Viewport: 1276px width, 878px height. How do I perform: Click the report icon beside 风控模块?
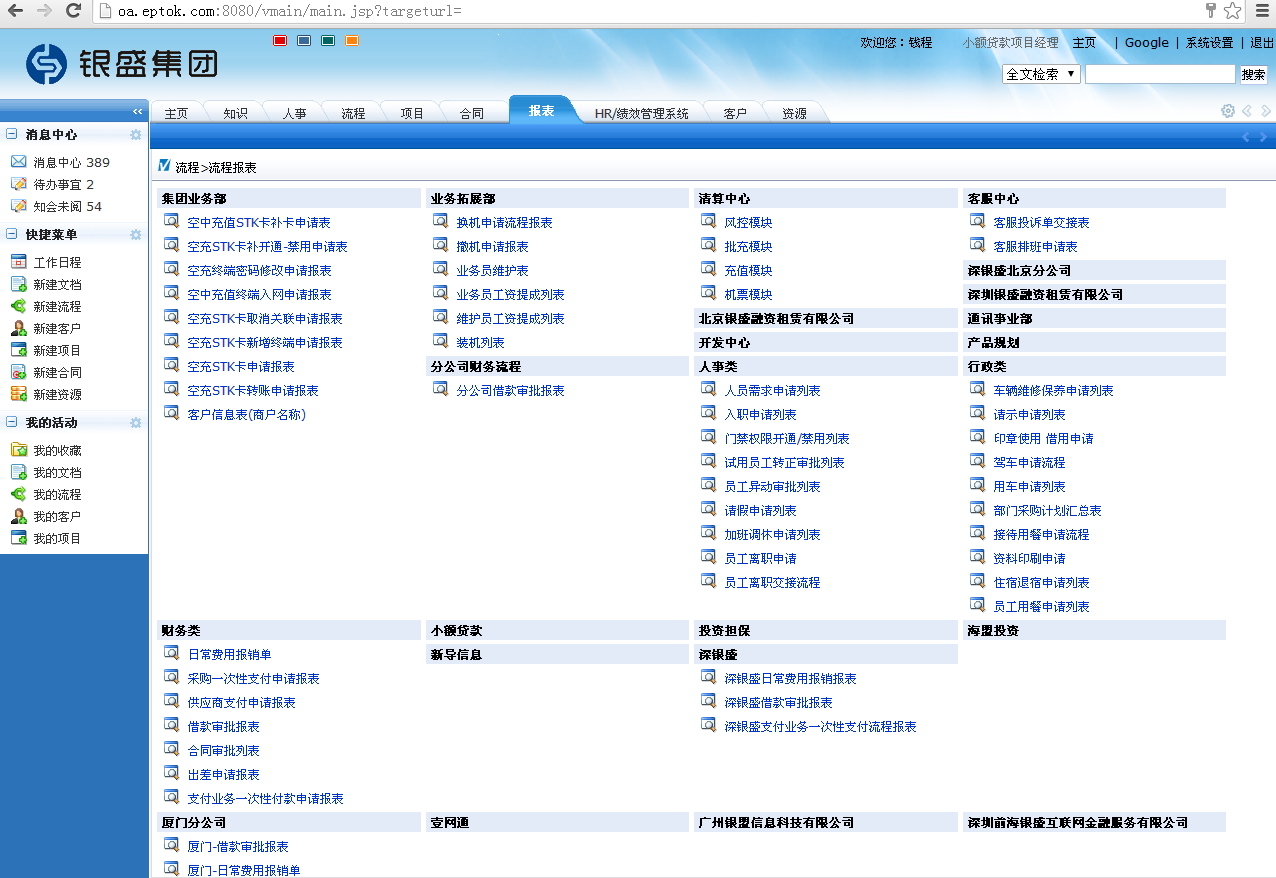coord(708,221)
